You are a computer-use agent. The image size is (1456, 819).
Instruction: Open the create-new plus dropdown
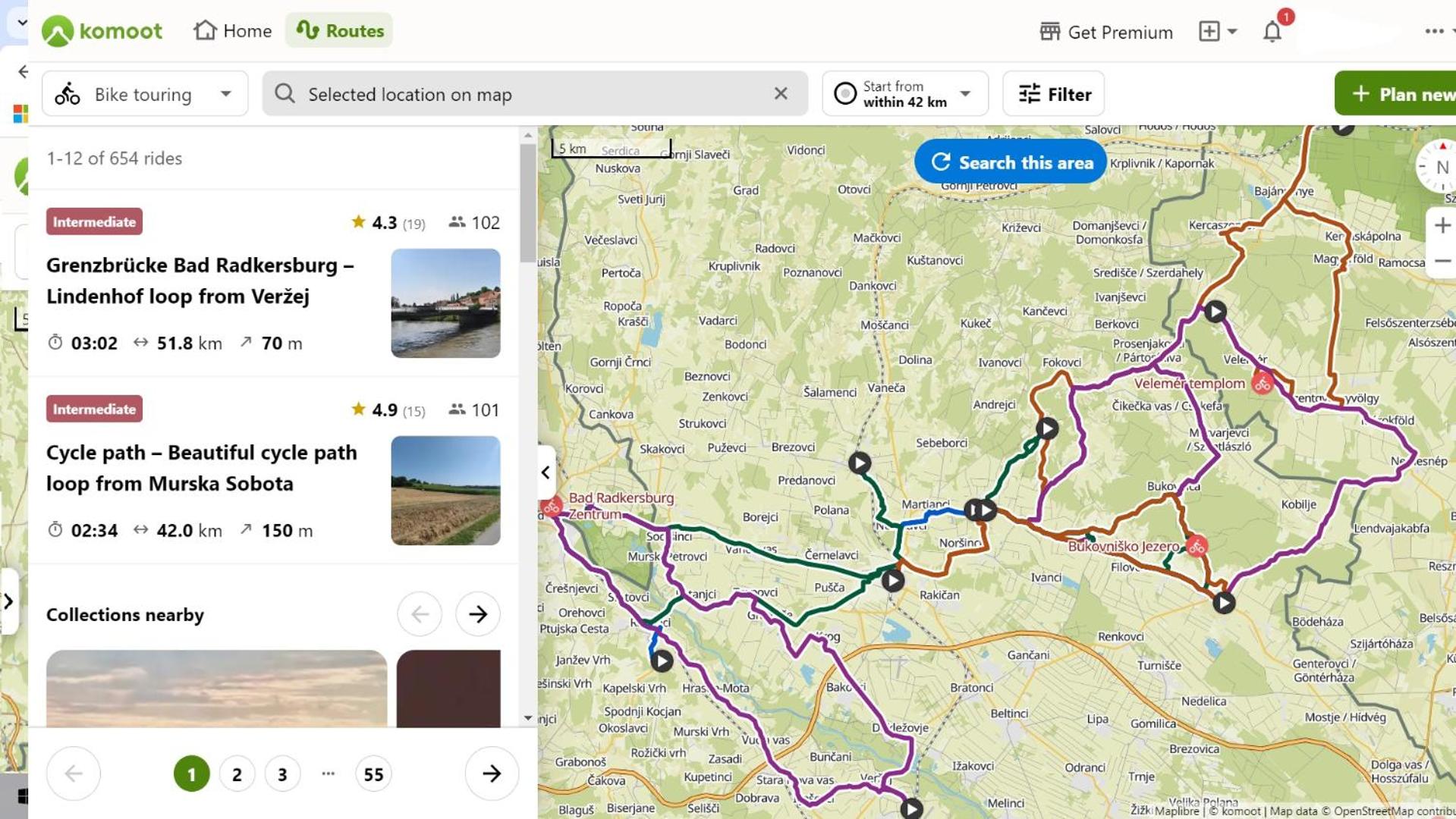pos(1218,31)
